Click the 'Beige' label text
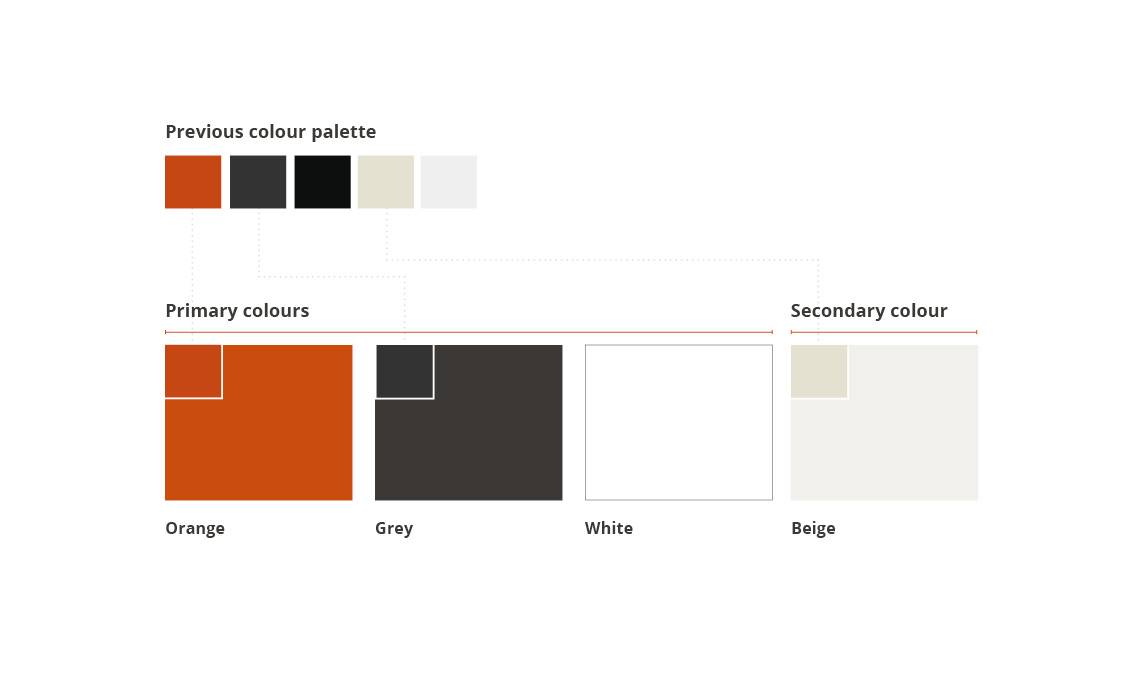The image size is (1123, 680). pyautogui.click(x=813, y=529)
